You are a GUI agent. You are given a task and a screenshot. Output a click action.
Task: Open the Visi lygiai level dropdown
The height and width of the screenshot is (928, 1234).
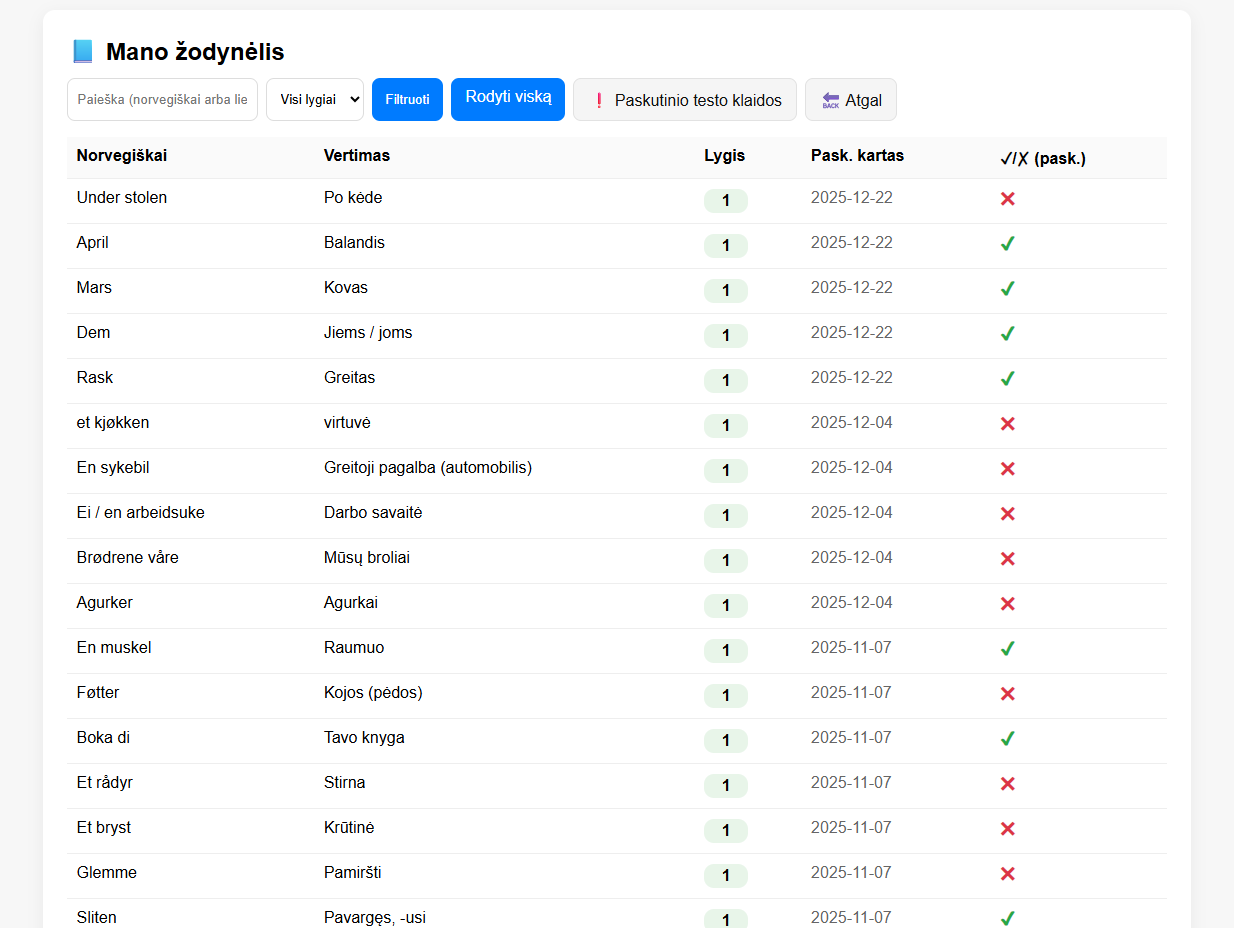pyautogui.click(x=315, y=100)
